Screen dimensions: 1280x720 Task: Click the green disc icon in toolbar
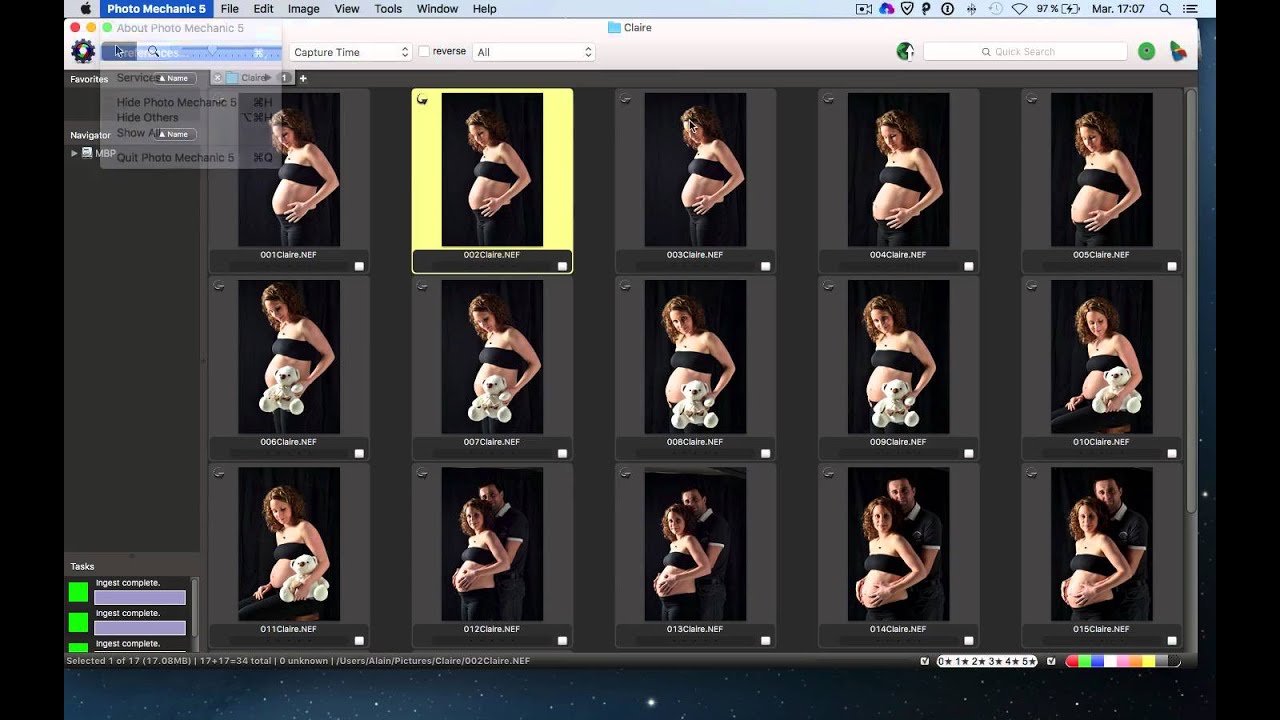click(1147, 51)
